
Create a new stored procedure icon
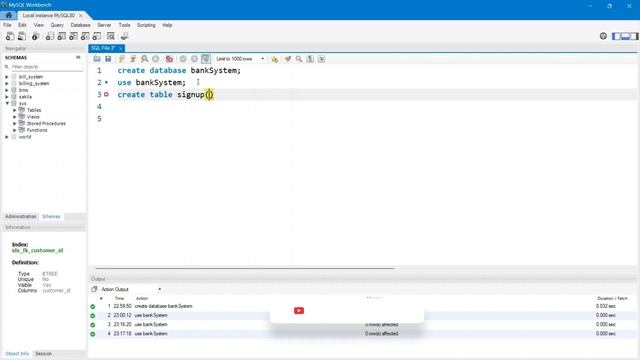coord(85,36)
